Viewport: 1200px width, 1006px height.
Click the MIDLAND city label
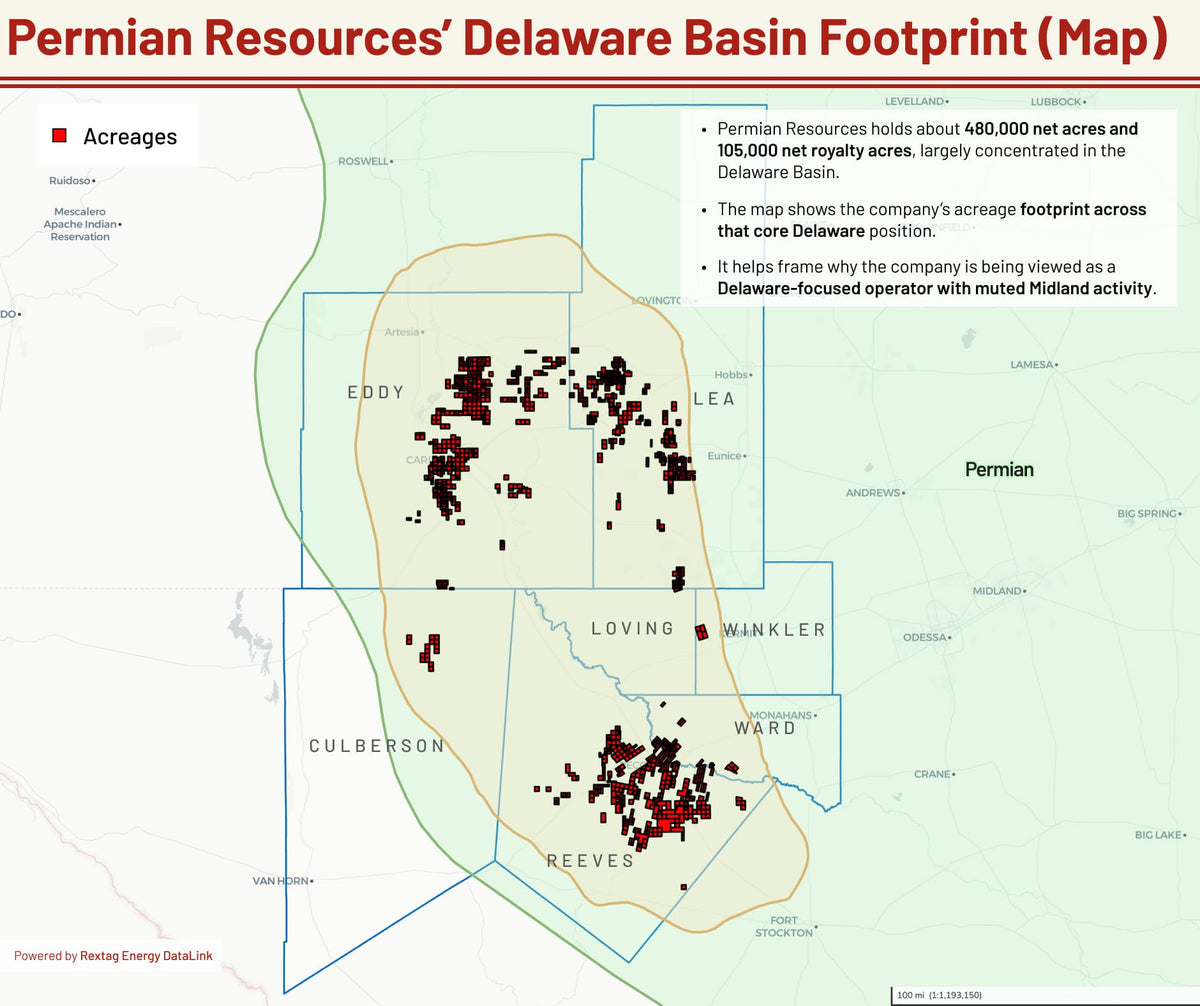997,591
